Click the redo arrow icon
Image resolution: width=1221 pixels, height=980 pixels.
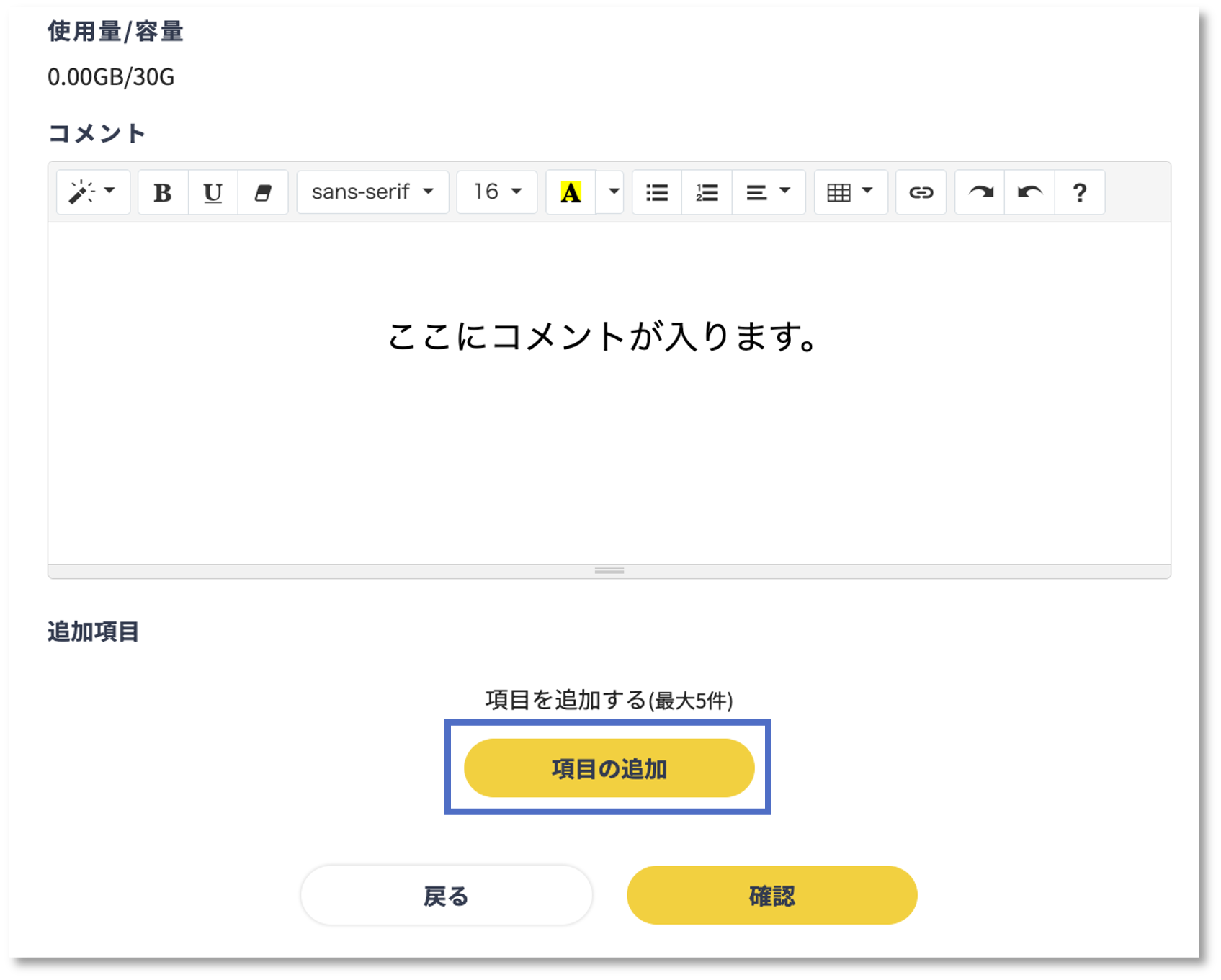point(980,192)
